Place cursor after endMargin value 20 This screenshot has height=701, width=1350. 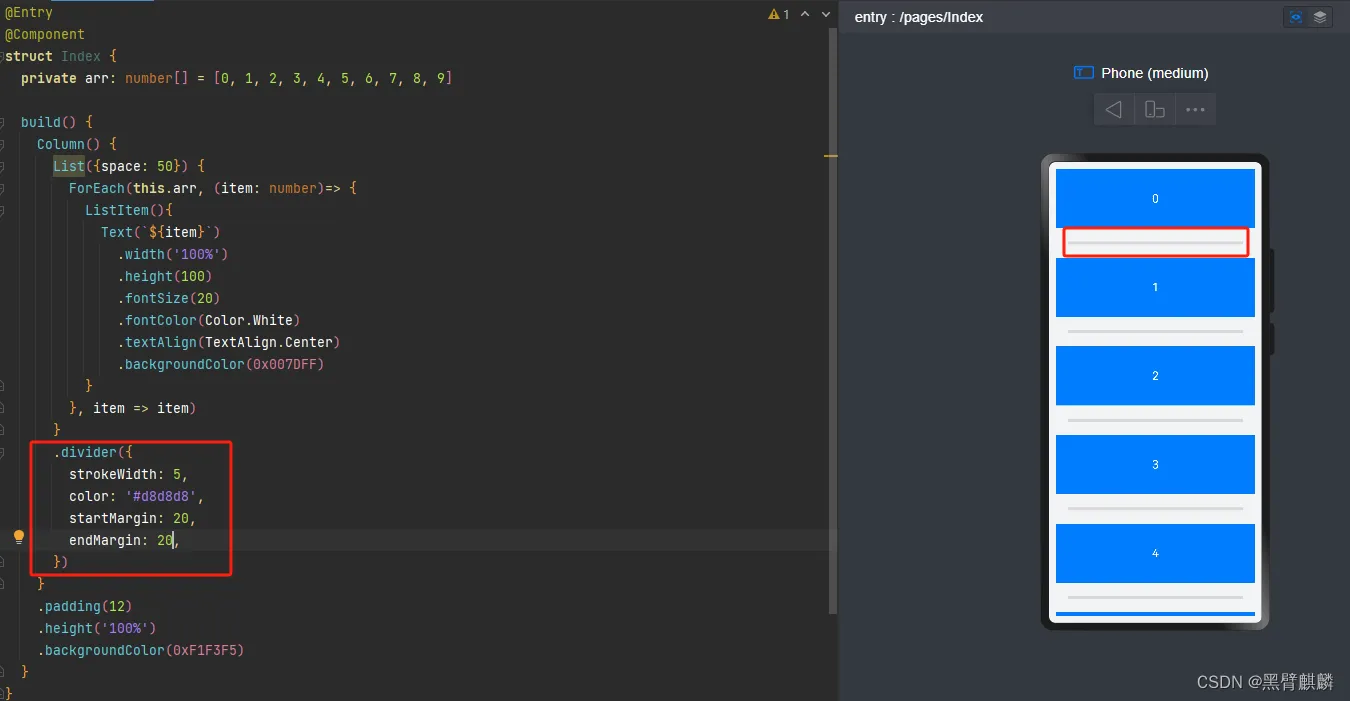coord(174,540)
